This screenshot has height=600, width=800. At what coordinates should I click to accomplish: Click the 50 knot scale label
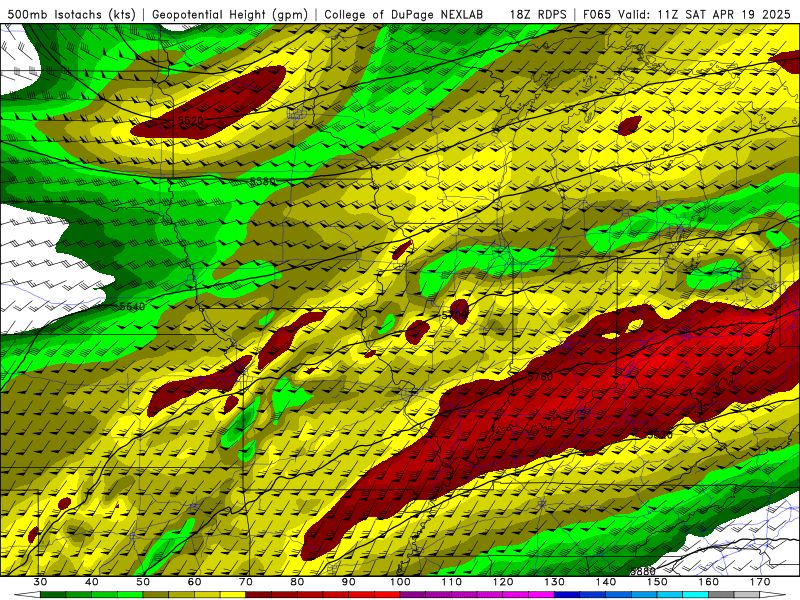[x=143, y=582]
